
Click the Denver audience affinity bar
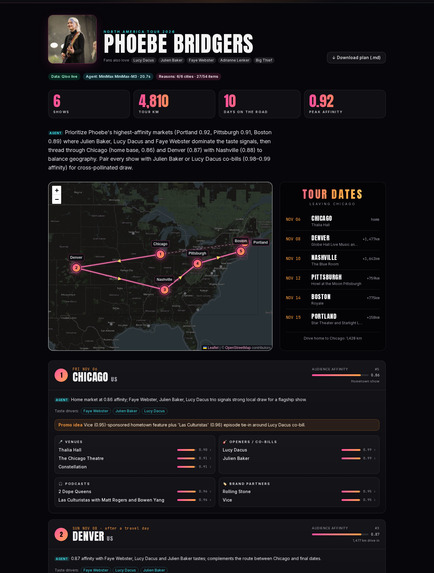340,534
